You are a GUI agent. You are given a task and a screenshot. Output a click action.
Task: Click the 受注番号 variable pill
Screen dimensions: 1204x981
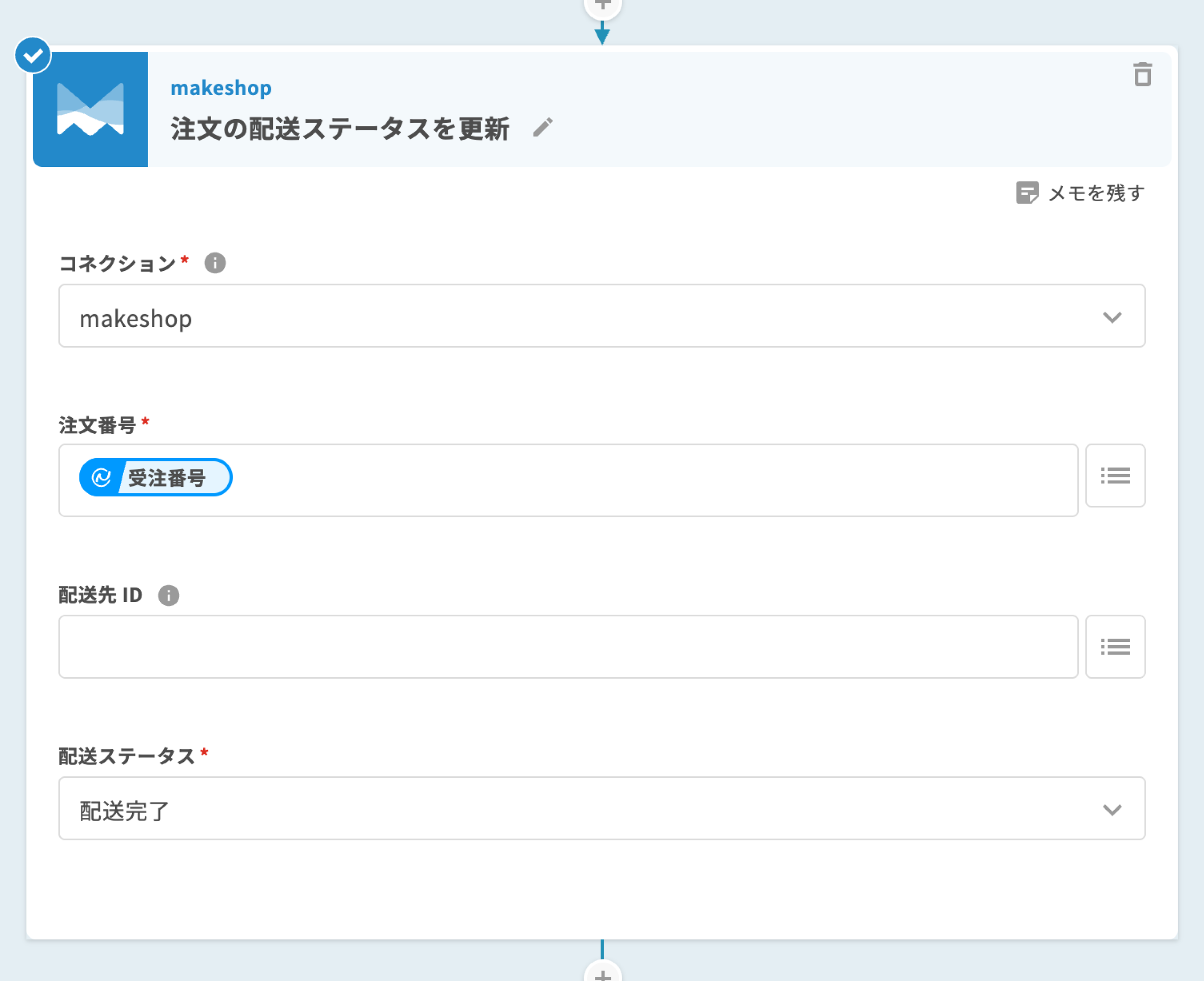click(156, 477)
